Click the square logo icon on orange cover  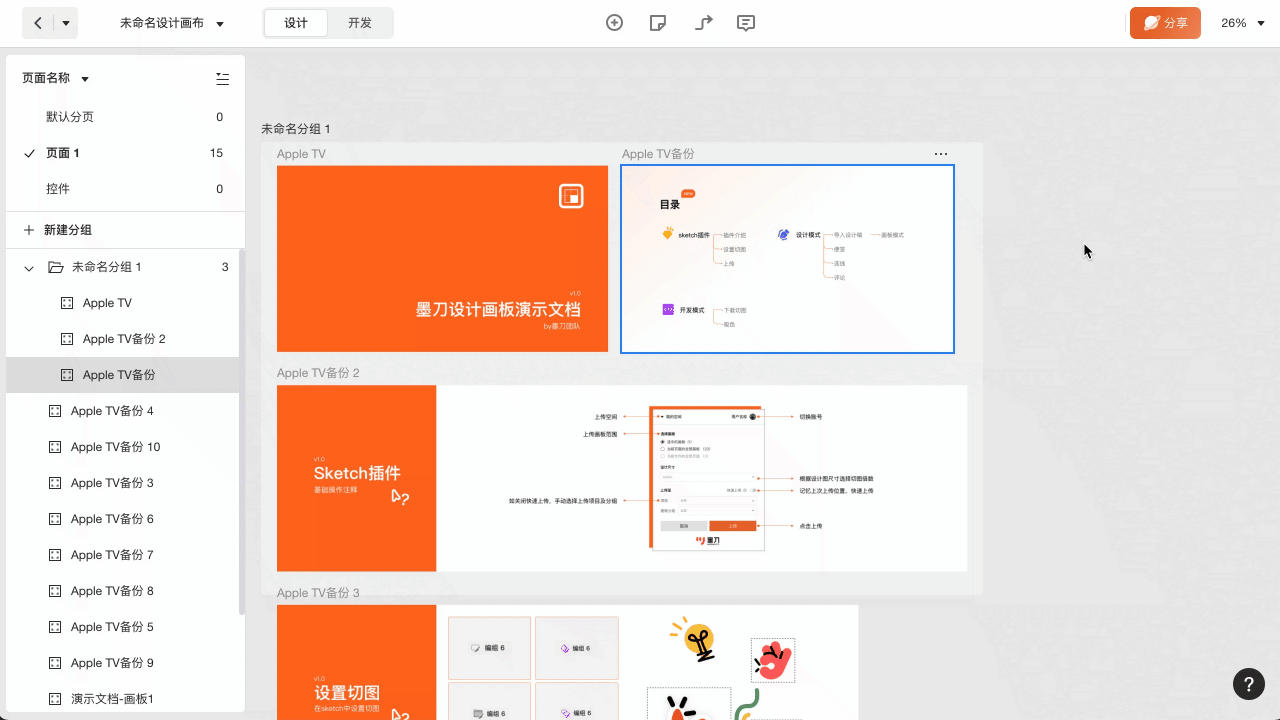point(571,196)
